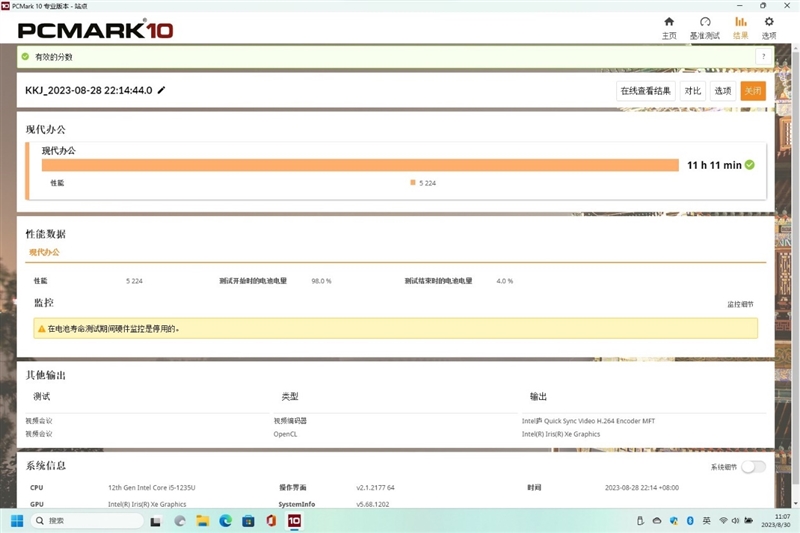The width and height of the screenshot is (800, 533).
Task: Switch to the 结果 results tab
Action: click(x=740, y=28)
